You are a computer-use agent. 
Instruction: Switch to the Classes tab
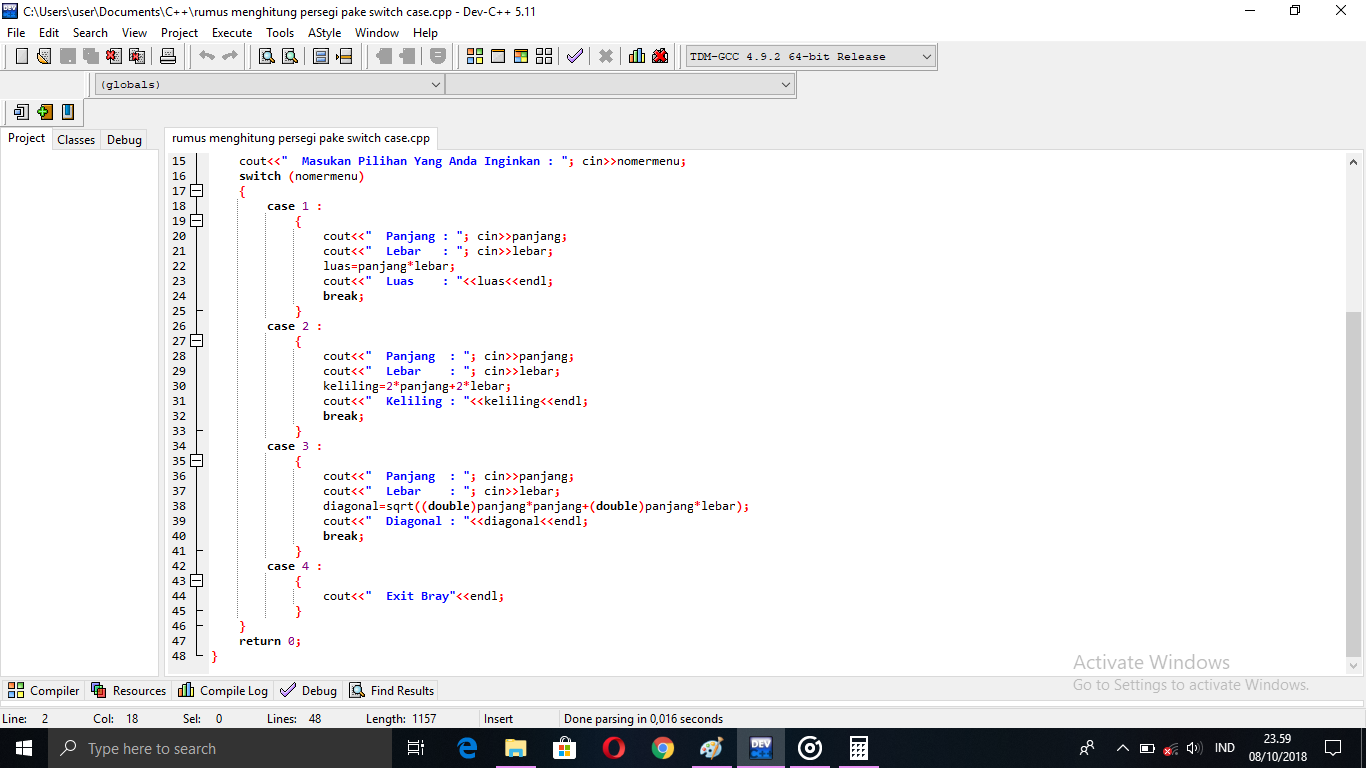(75, 139)
